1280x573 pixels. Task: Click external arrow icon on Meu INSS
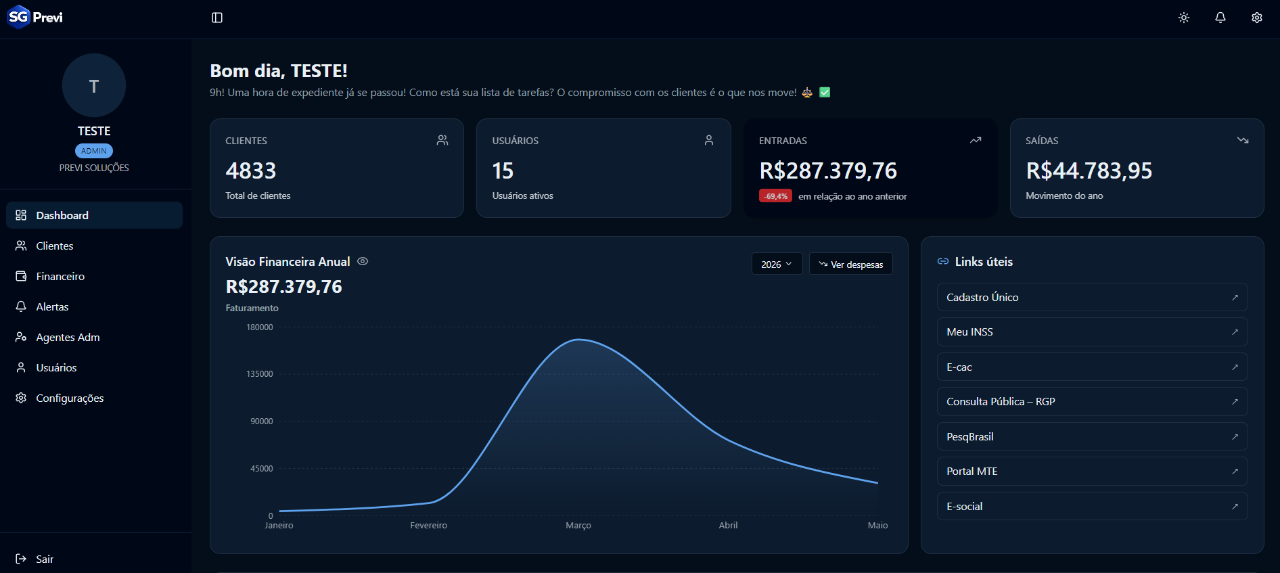pyautogui.click(x=1235, y=332)
